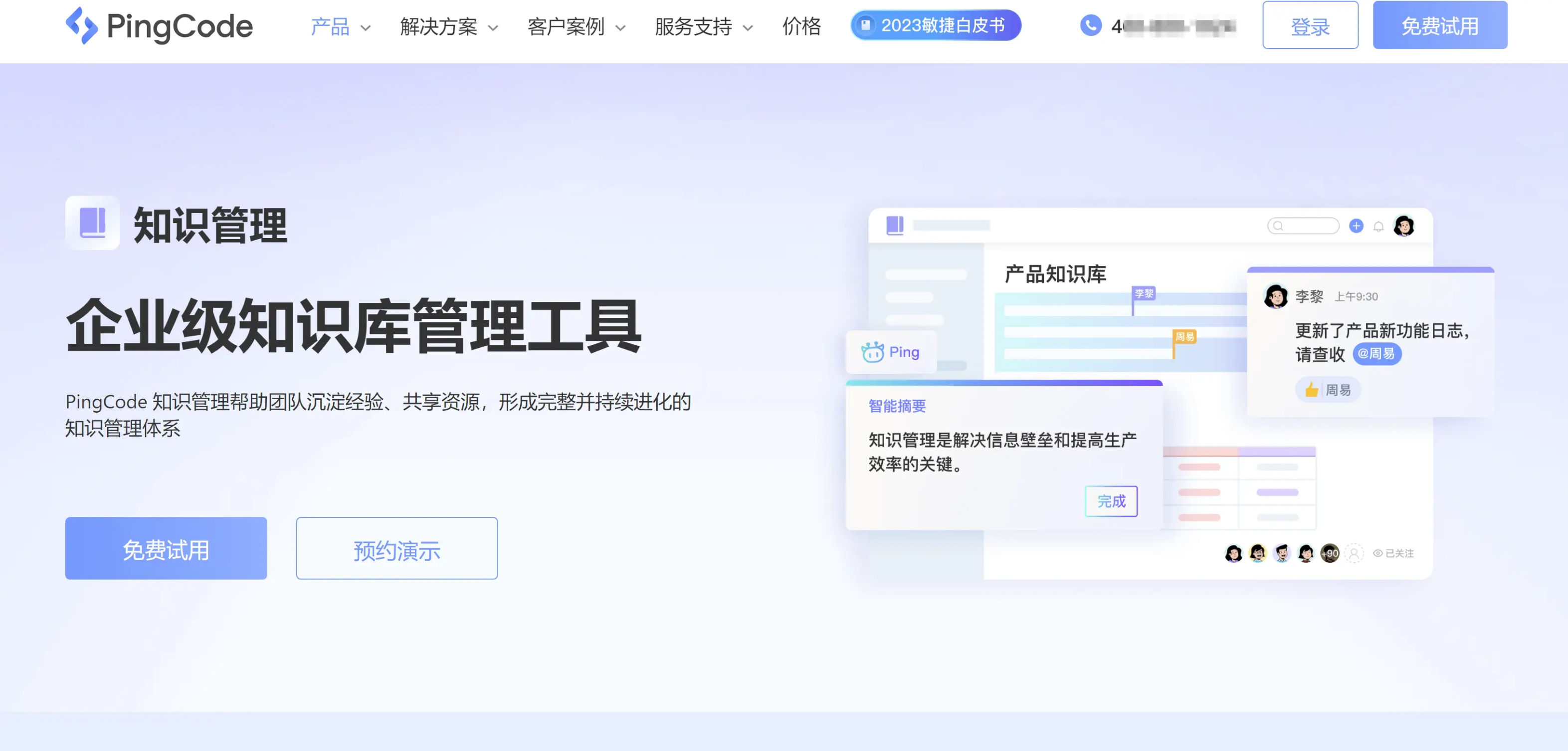
Task: Go to the 价格 page
Action: (801, 27)
